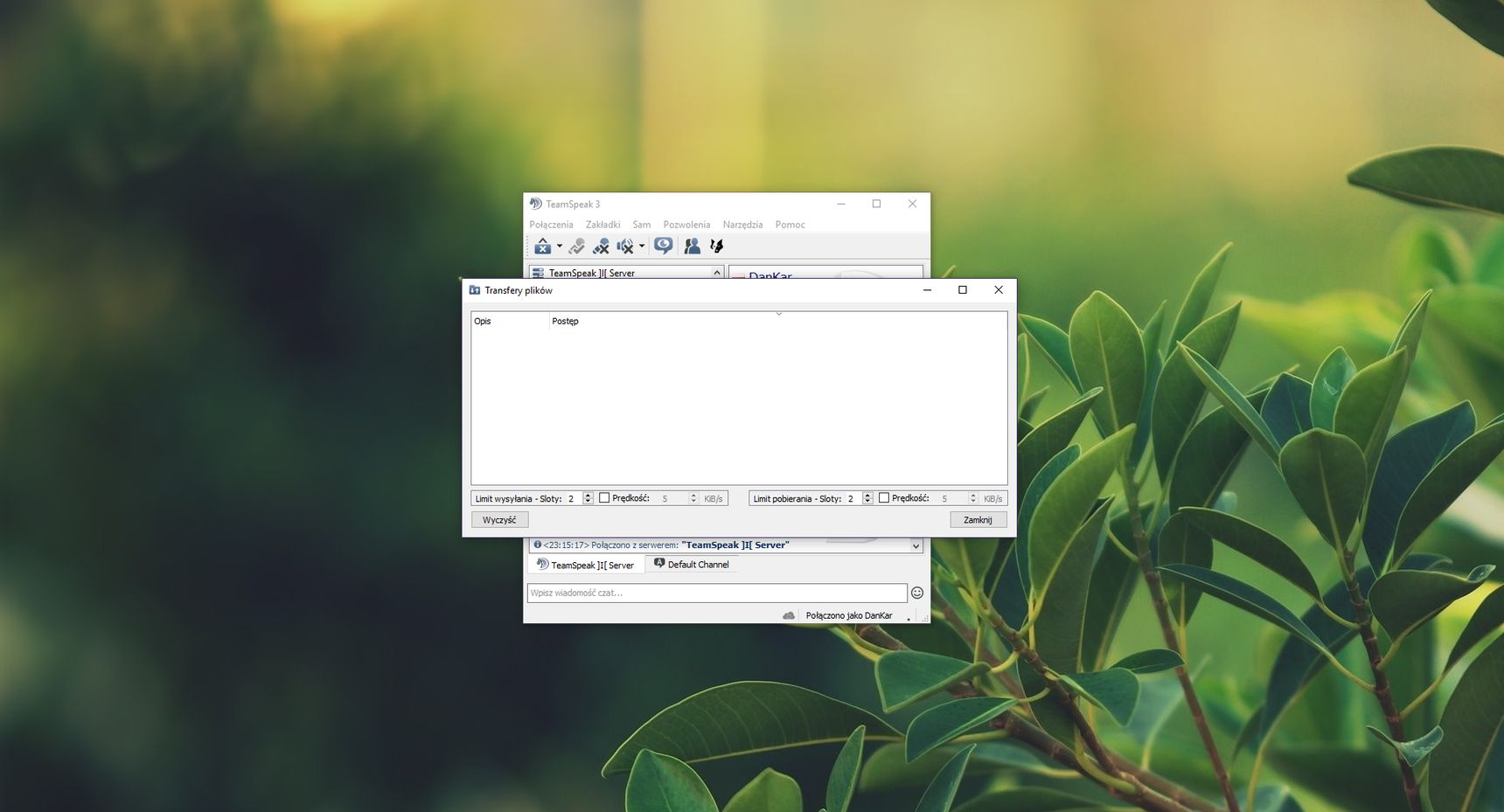Expand the mute speakers dropdown arrow
The height and width of the screenshot is (812, 1504).
[642, 246]
